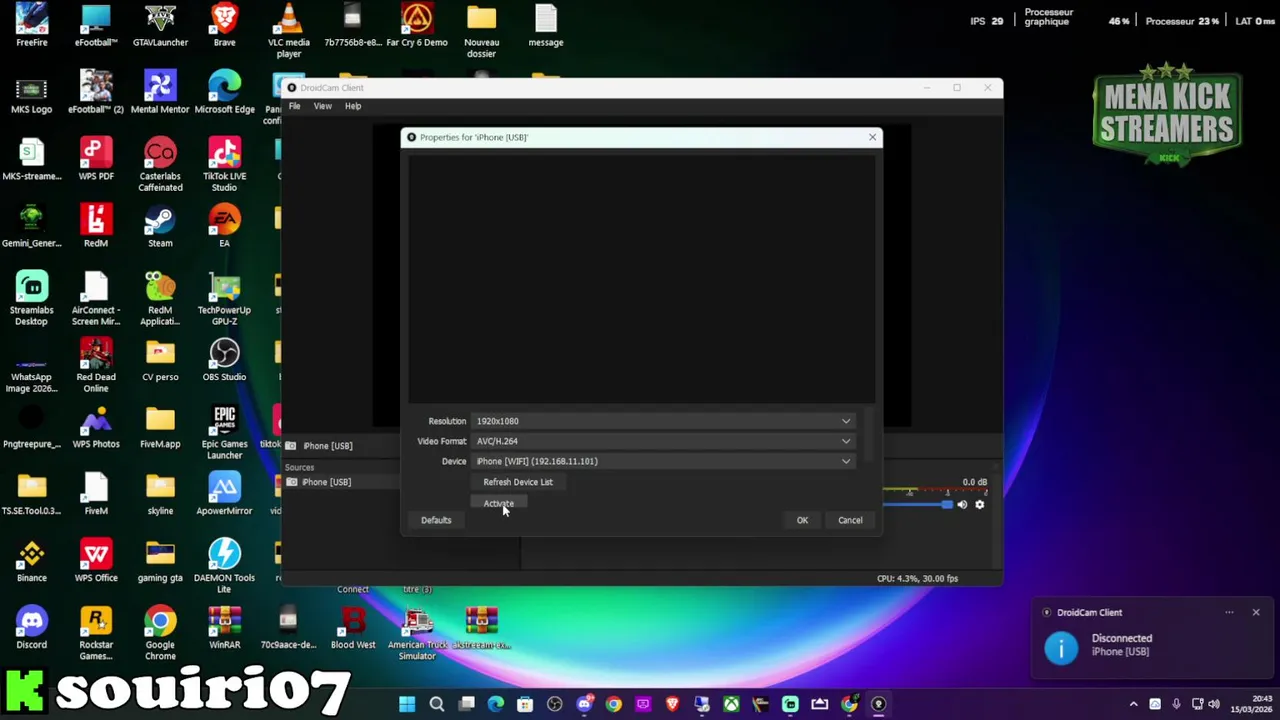Click the microphone icon in system tray
Image resolution: width=1280 pixels, height=720 pixels.
(1176, 704)
